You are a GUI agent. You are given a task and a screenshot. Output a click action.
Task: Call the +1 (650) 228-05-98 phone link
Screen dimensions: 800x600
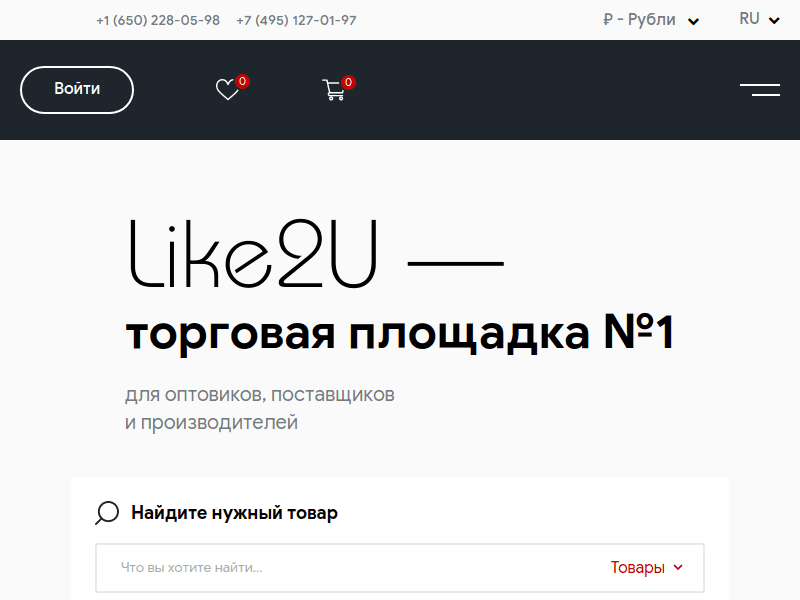(156, 19)
